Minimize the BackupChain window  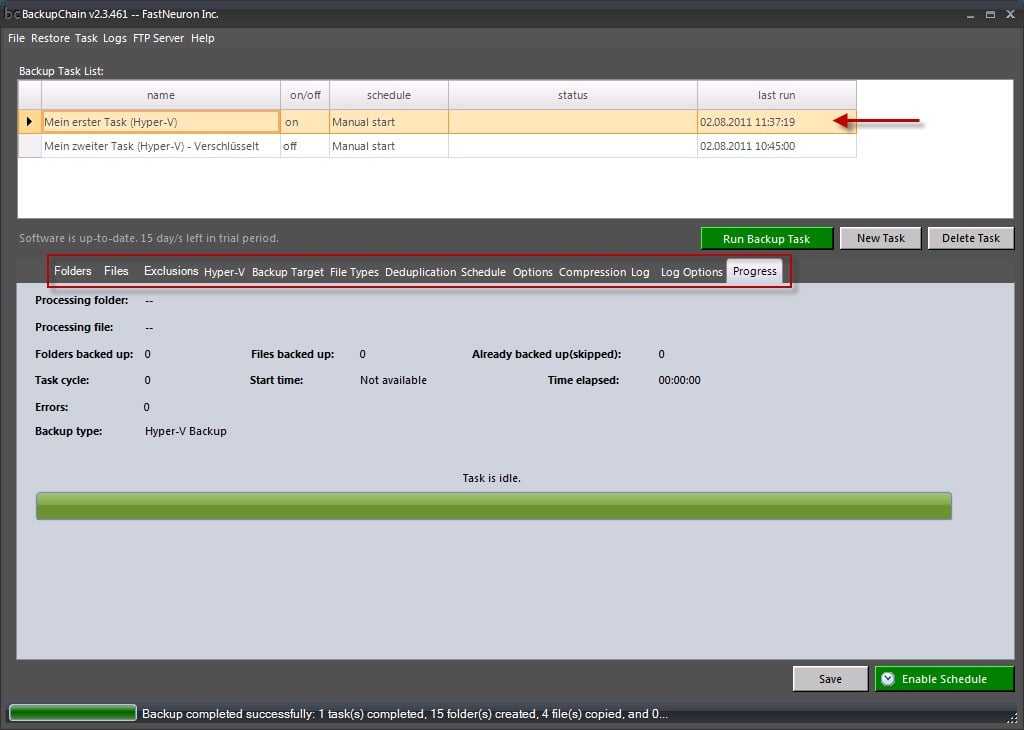971,14
